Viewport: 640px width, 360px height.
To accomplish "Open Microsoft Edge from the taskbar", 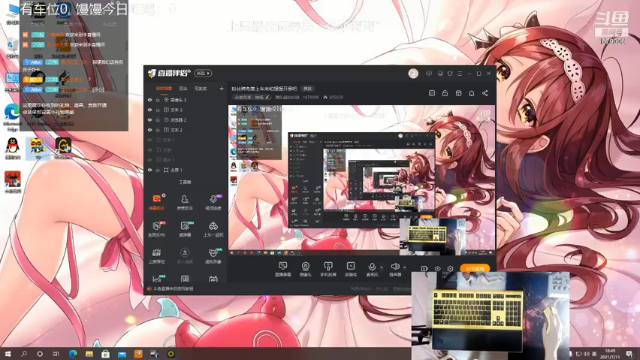I will [x=73, y=354].
